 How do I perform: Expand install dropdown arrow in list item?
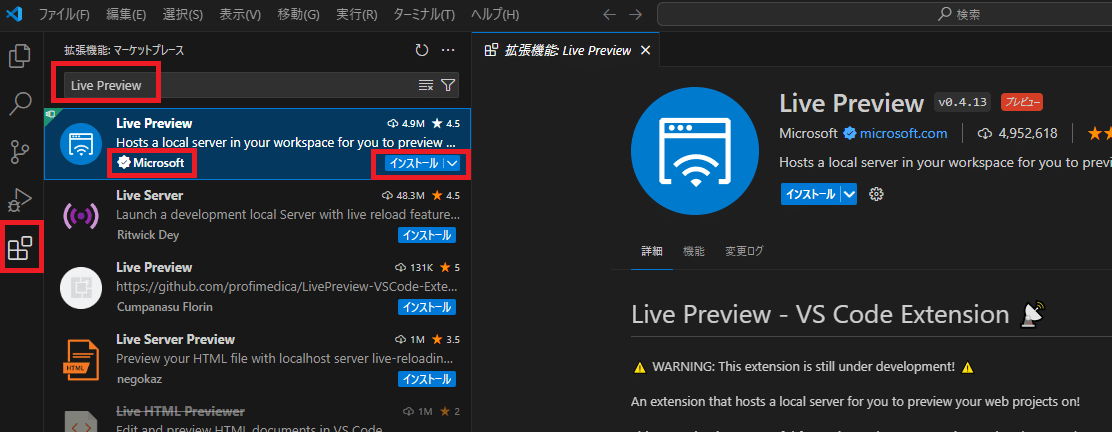(x=452, y=163)
